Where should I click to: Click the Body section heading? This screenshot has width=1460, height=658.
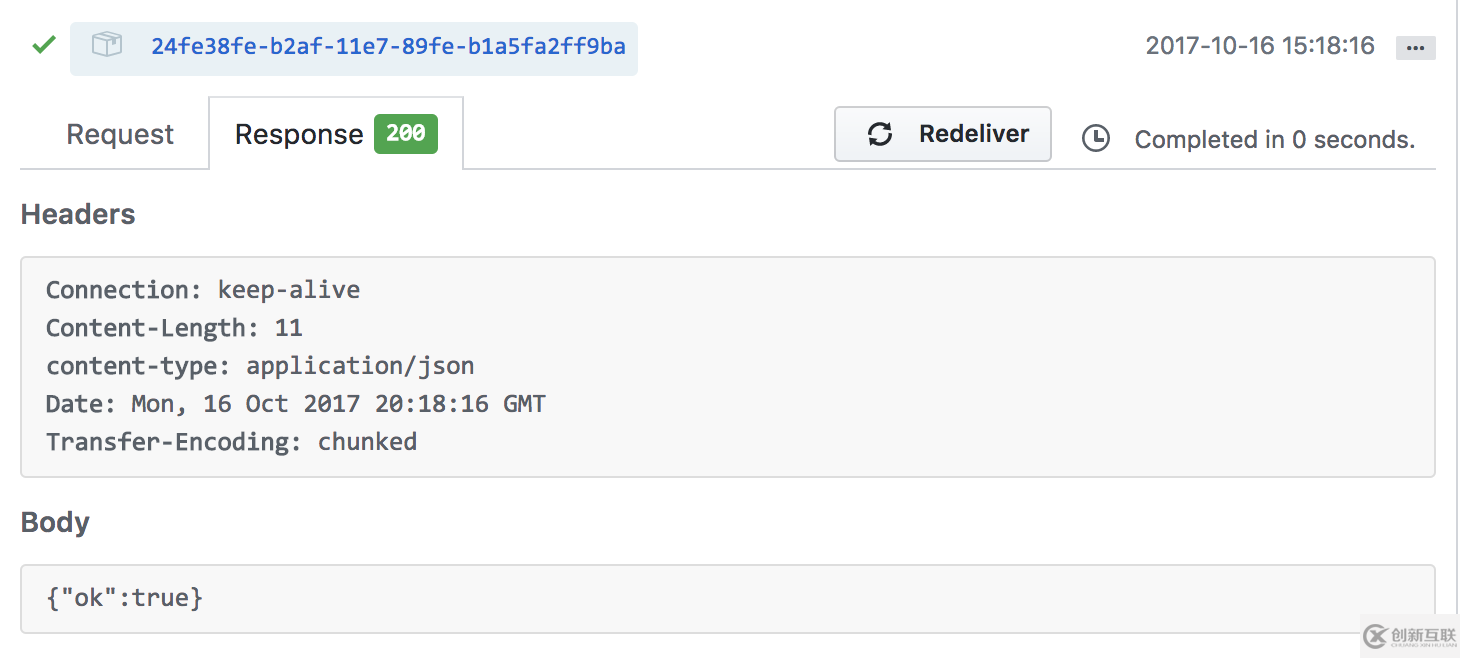click(55, 522)
